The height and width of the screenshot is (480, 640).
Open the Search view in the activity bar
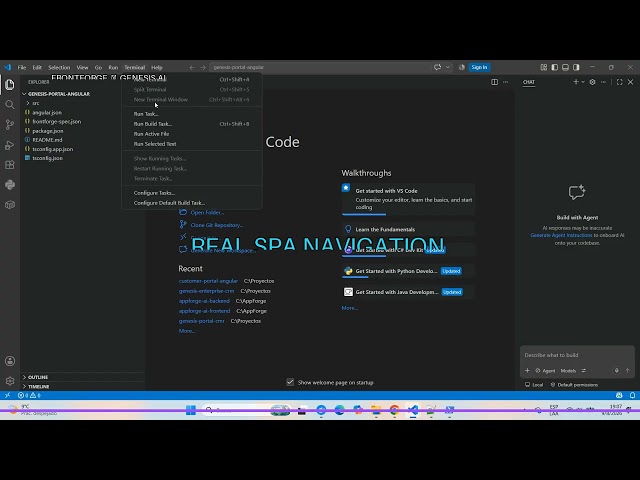[x=10, y=104]
